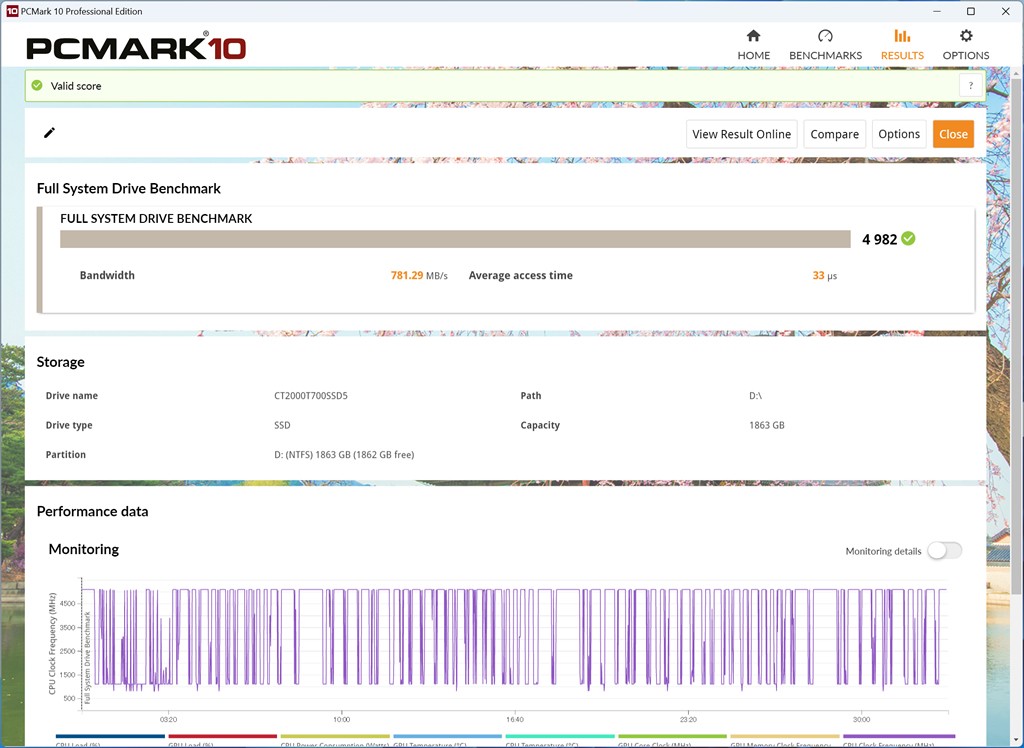Click the PCMark 10 title bar app icon

[x=11, y=11]
